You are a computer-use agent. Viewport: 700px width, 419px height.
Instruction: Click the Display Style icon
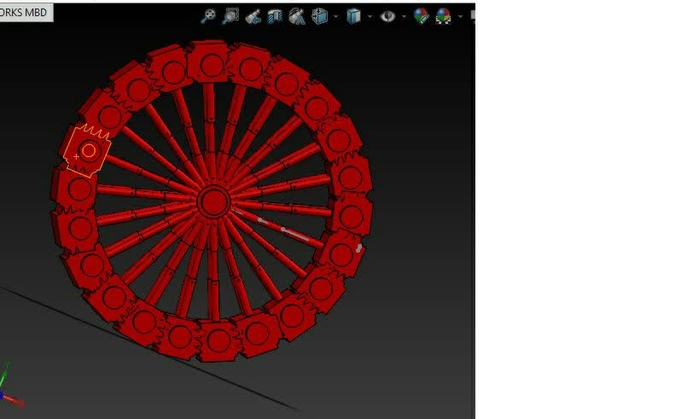(x=353, y=16)
